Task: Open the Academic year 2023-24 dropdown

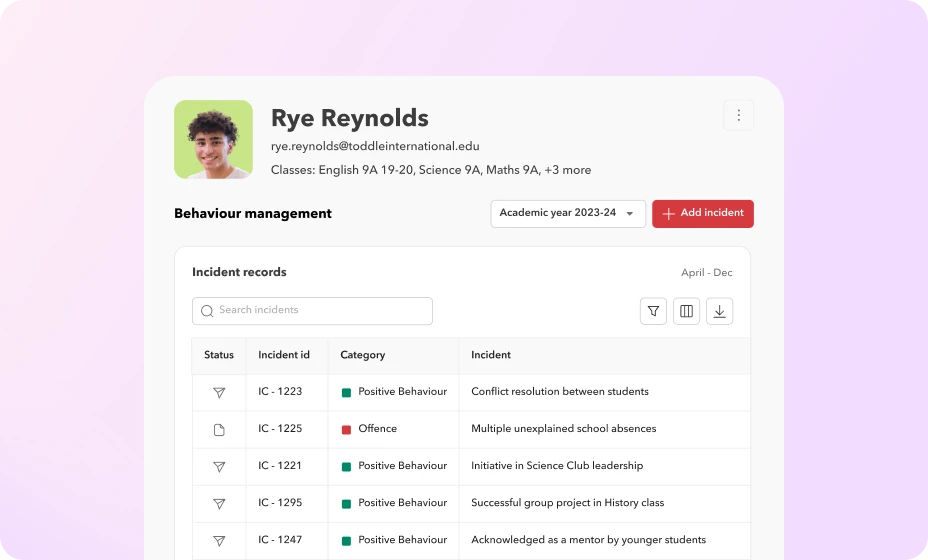Action: click(x=568, y=213)
